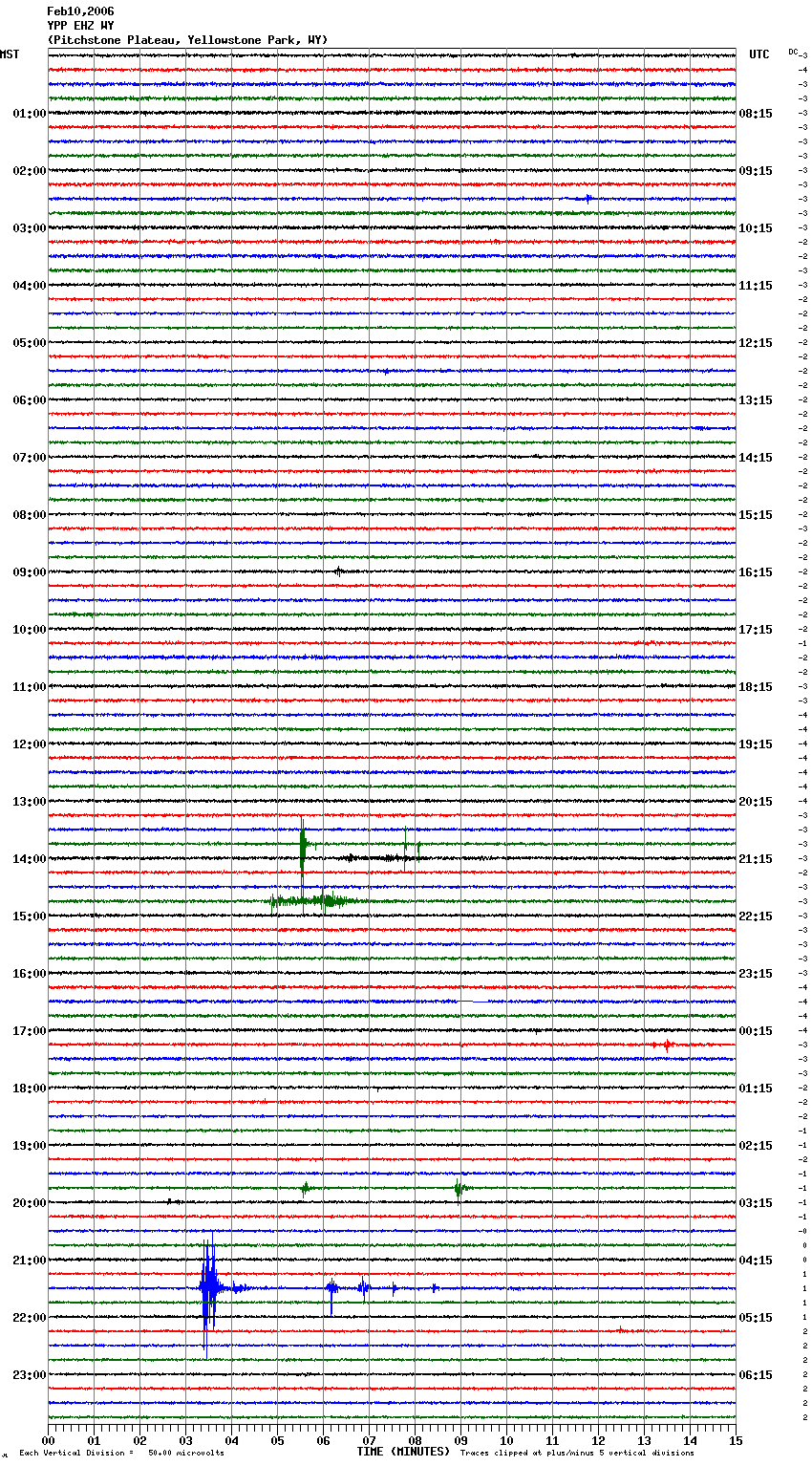Click the TIME (MINUTES) axis title

[403, 1452]
